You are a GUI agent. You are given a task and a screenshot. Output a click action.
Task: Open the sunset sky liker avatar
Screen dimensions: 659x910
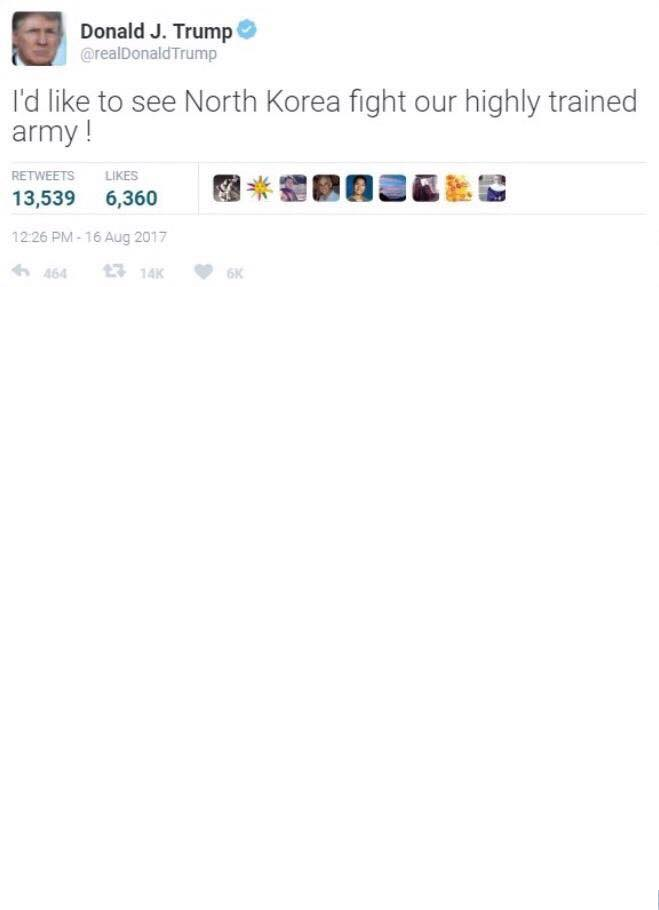pyautogui.click(x=393, y=189)
